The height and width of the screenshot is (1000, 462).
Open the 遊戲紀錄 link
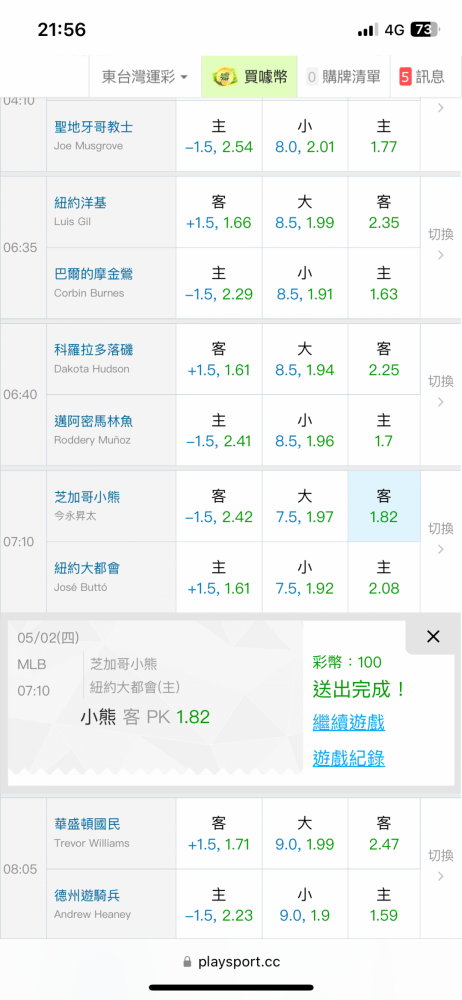click(348, 758)
